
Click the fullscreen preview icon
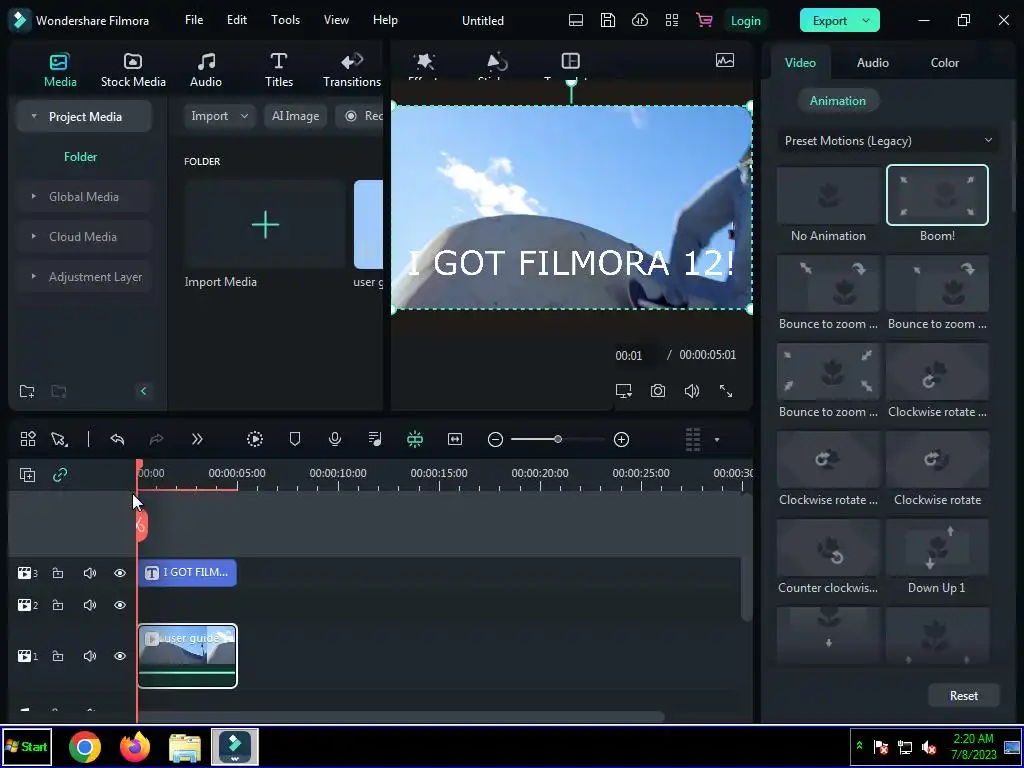(x=726, y=391)
